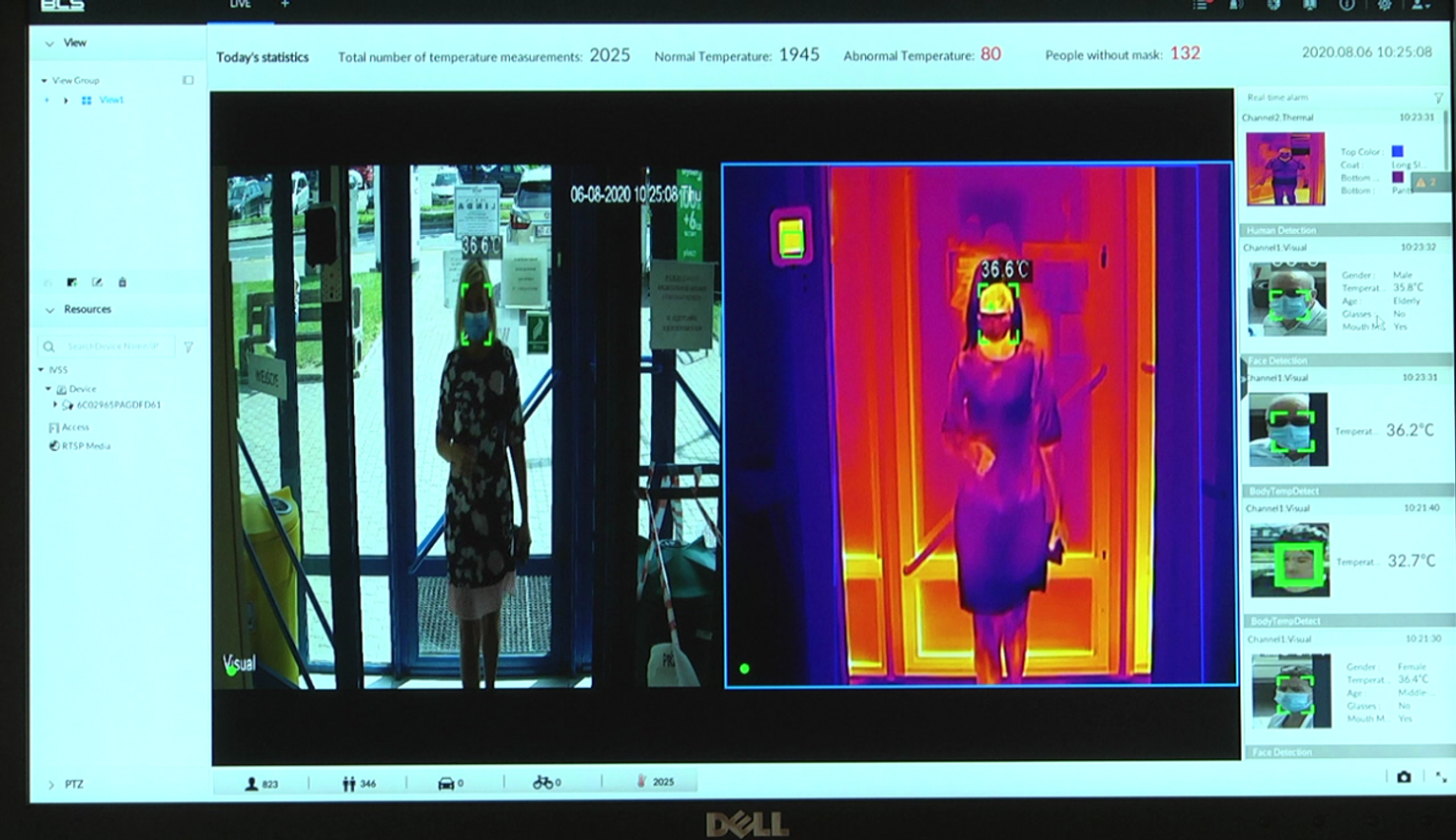Switch to the LIVE tab
Screen dimensions: 1456x840
point(240,5)
